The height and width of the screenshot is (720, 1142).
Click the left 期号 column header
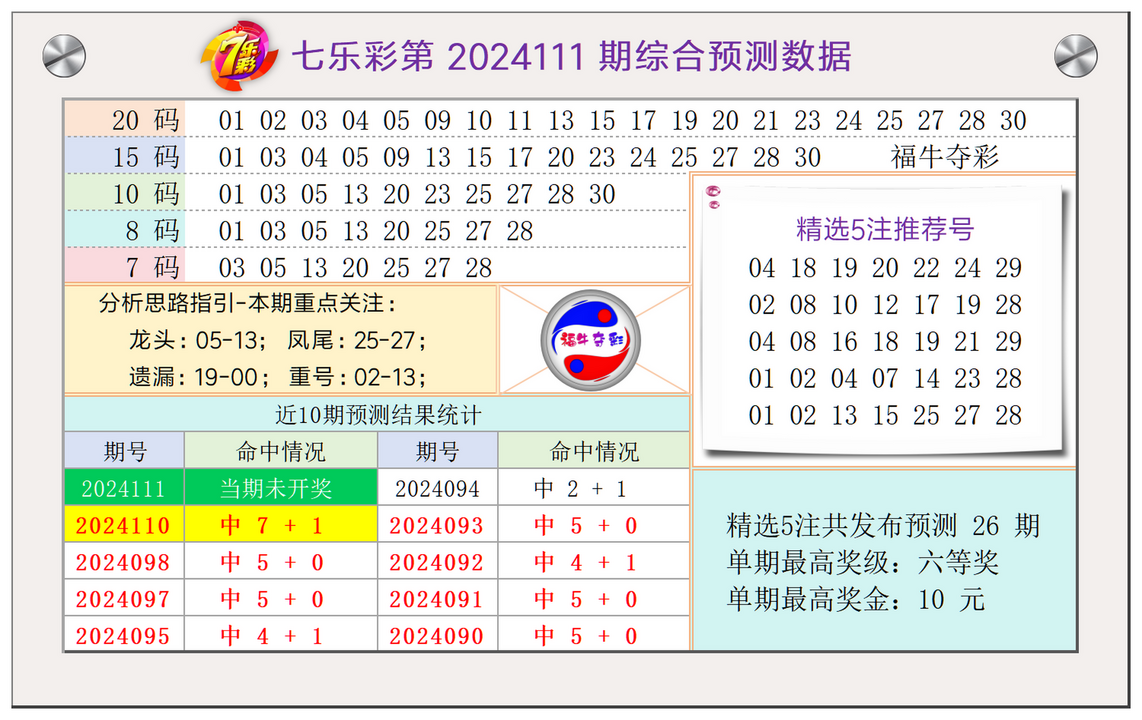click(125, 451)
